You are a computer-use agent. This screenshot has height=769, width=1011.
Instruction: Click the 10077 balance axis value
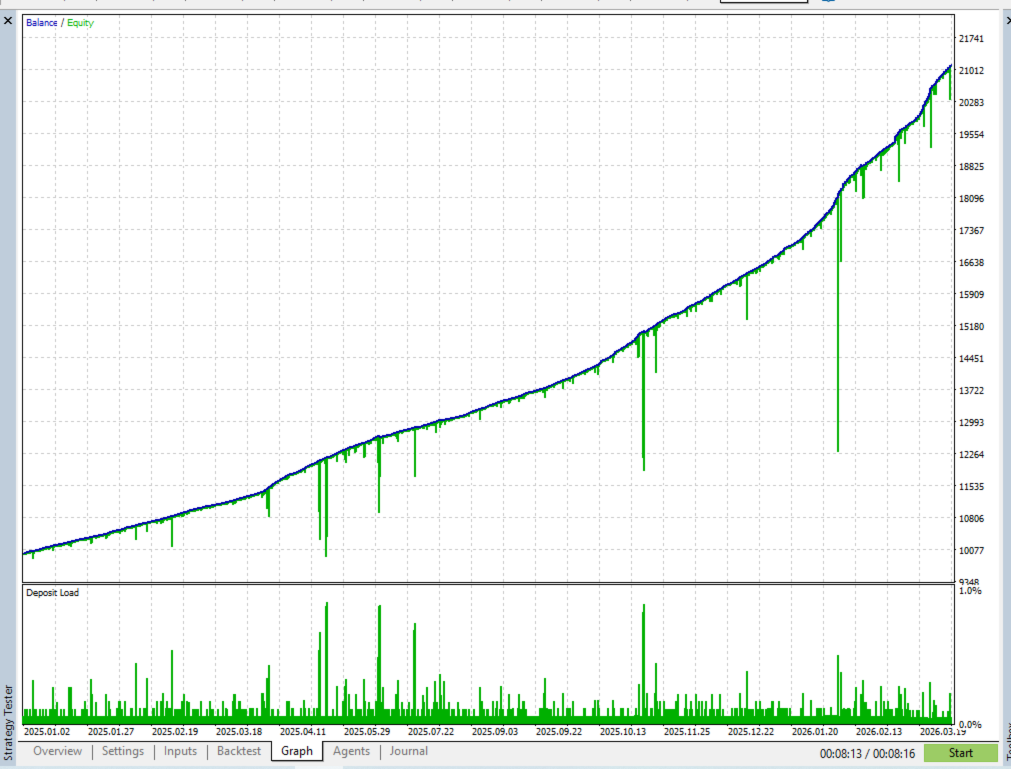(971, 550)
